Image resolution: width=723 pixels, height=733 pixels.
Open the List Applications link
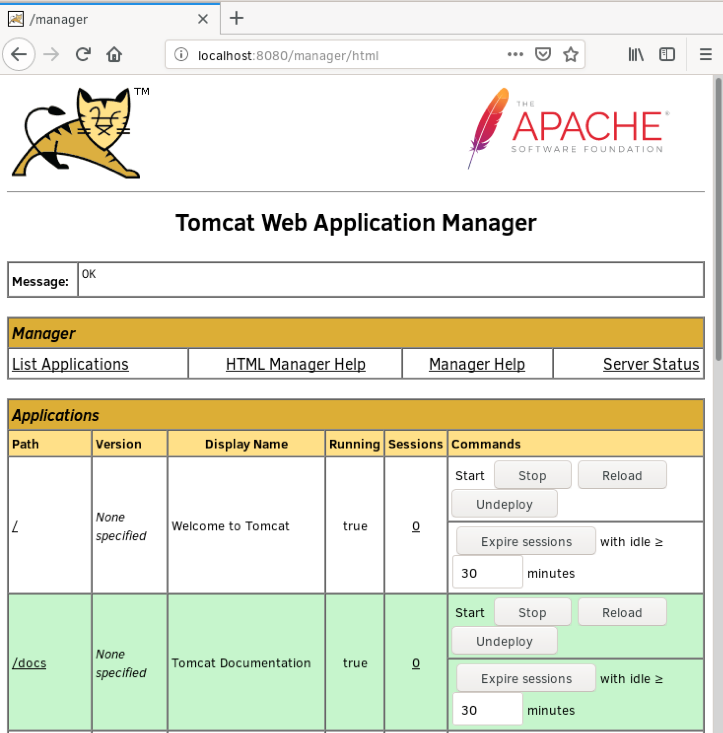coord(70,364)
